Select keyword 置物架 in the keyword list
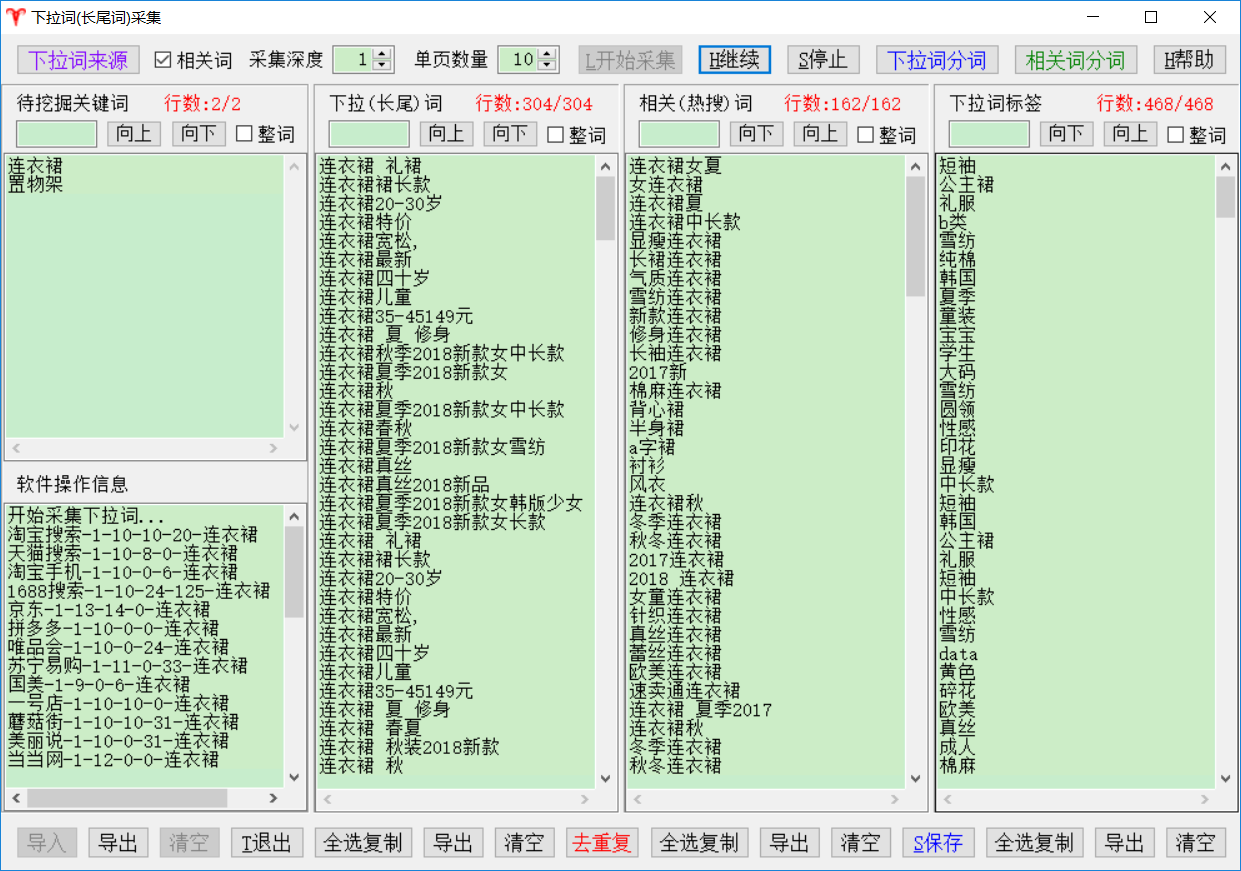The image size is (1241, 871). [36, 185]
